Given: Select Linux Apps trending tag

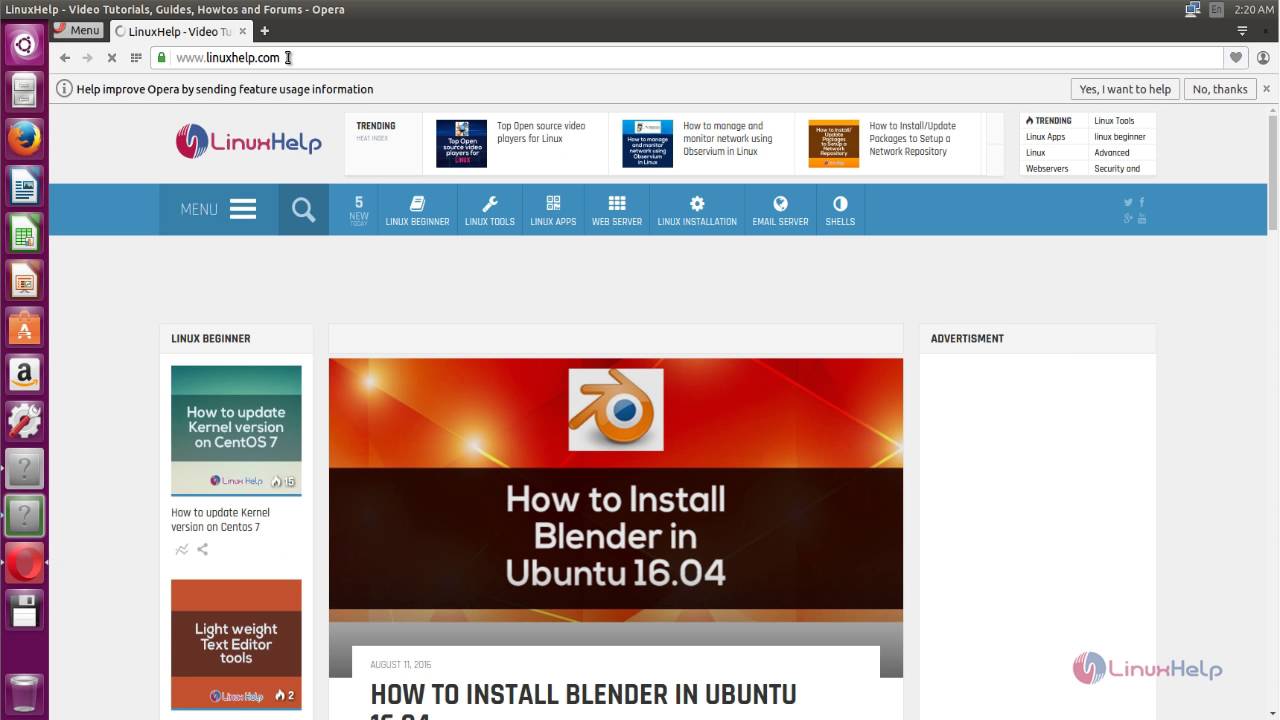Looking at the screenshot, I should point(1046,137).
